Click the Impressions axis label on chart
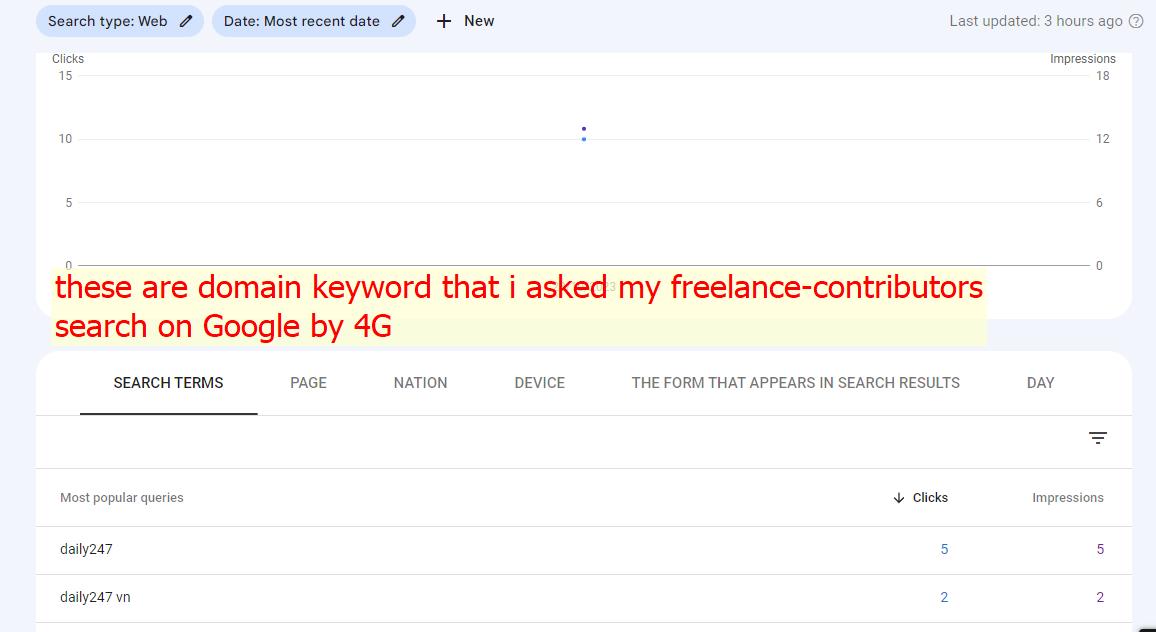The width and height of the screenshot is (1156, 632). coord(1082,59)
